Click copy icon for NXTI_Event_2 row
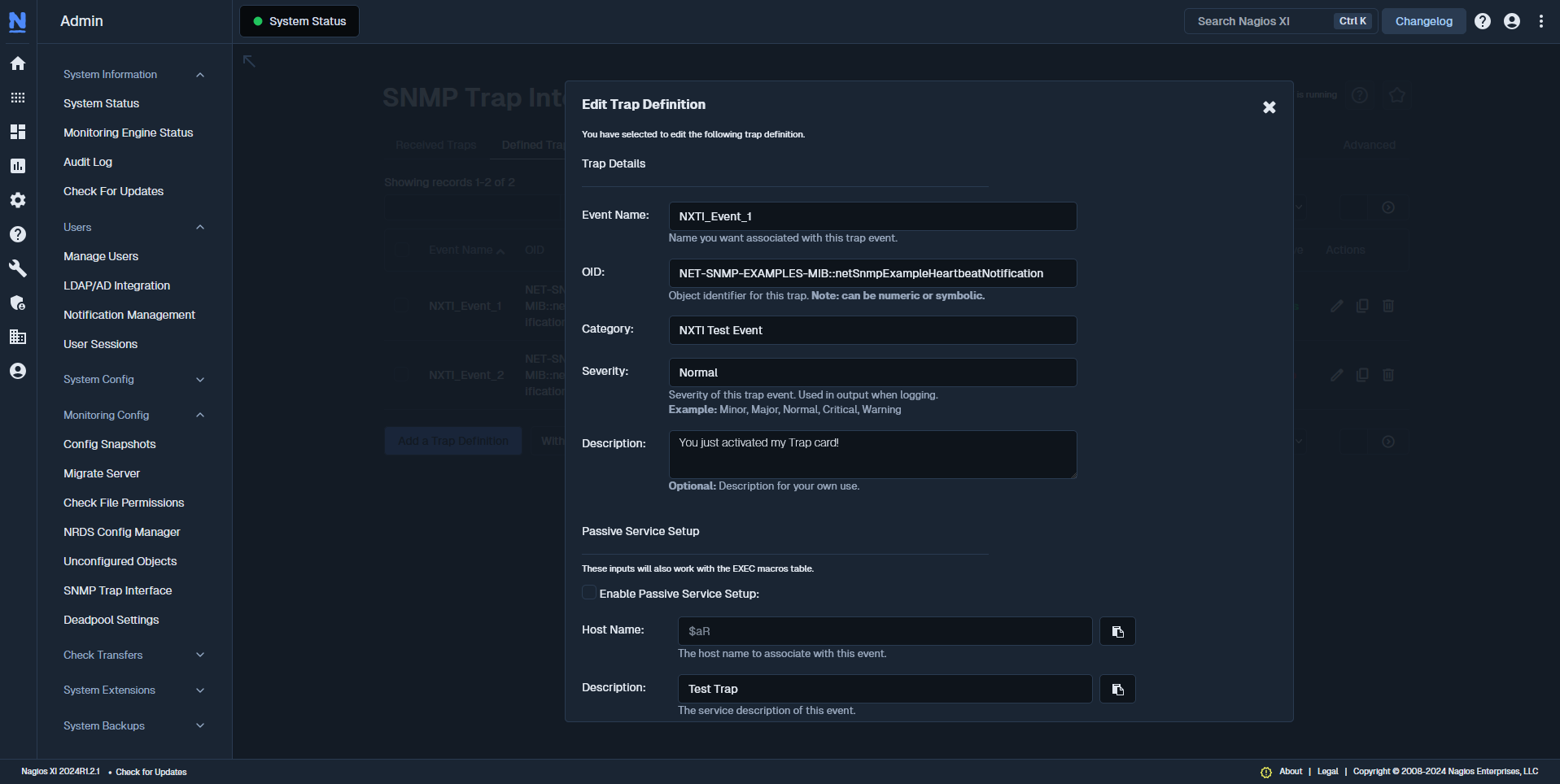Image resolution: width=1560 pixels, height=784 pixels. pyautogui.click(x=1362, y=375)
